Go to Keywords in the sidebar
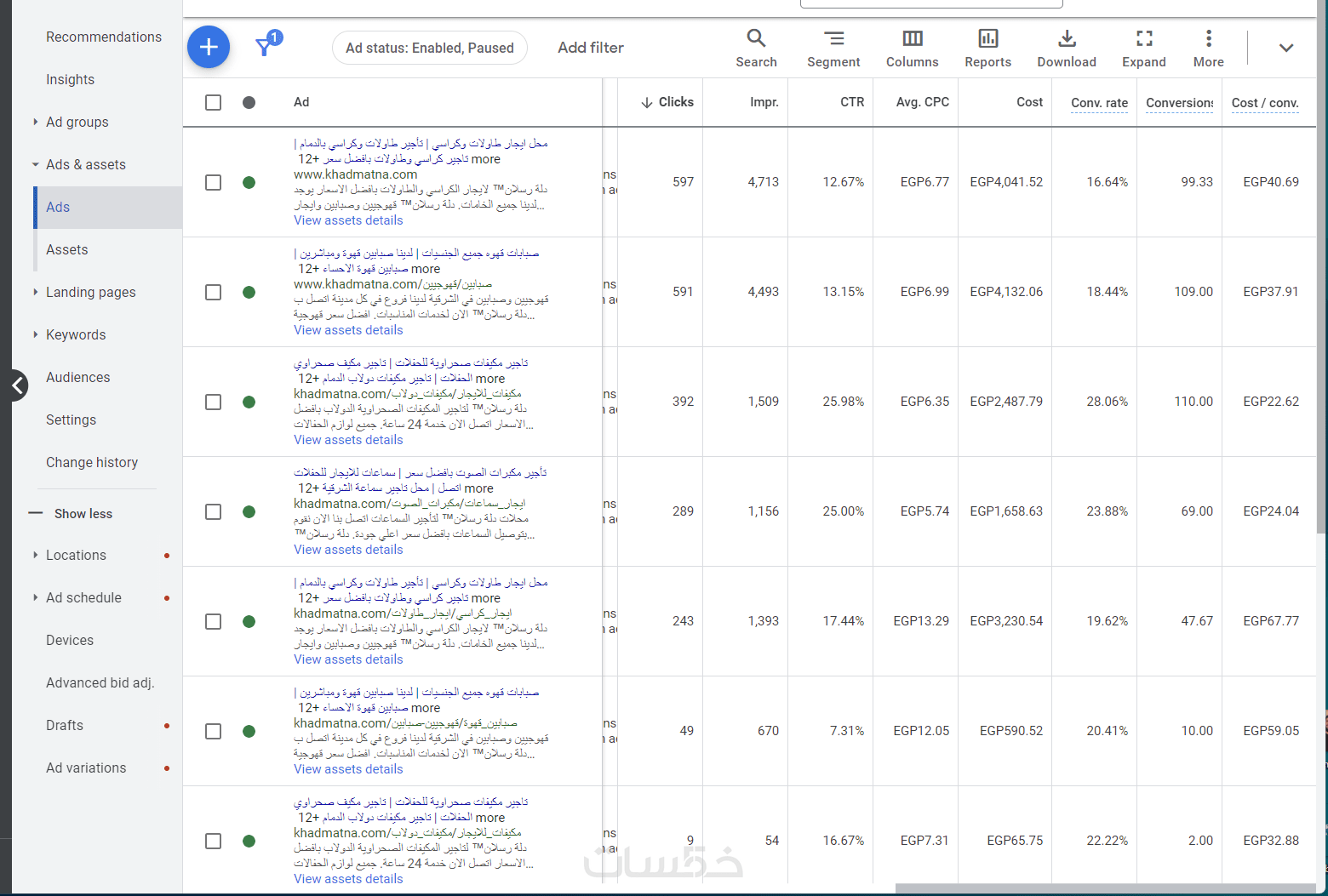This screenshot has height=896, width=1328. [76, 334]
